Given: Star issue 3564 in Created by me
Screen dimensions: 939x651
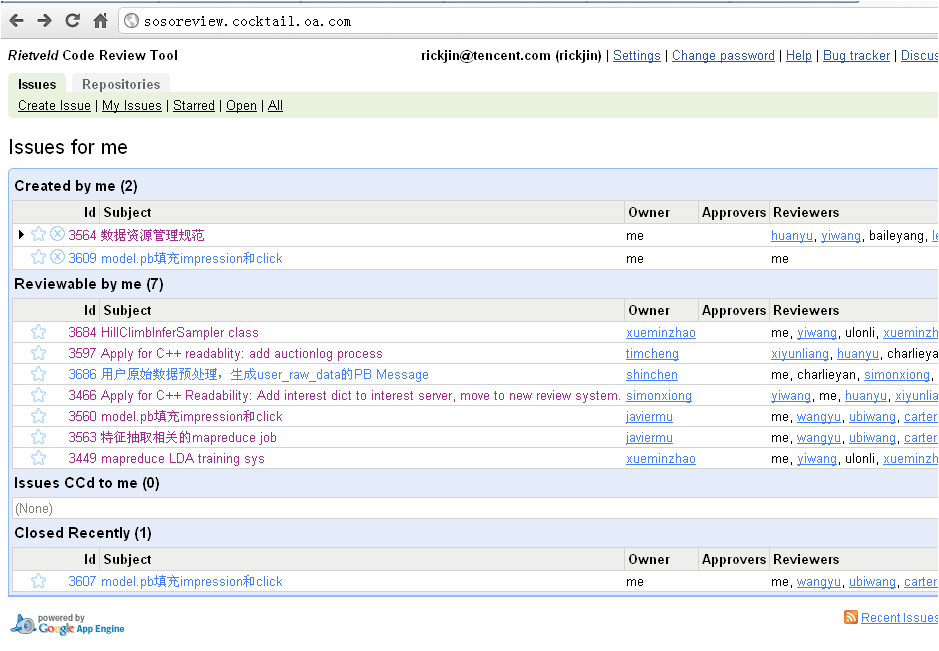Looking at the screenshot, I should (38, 234).
